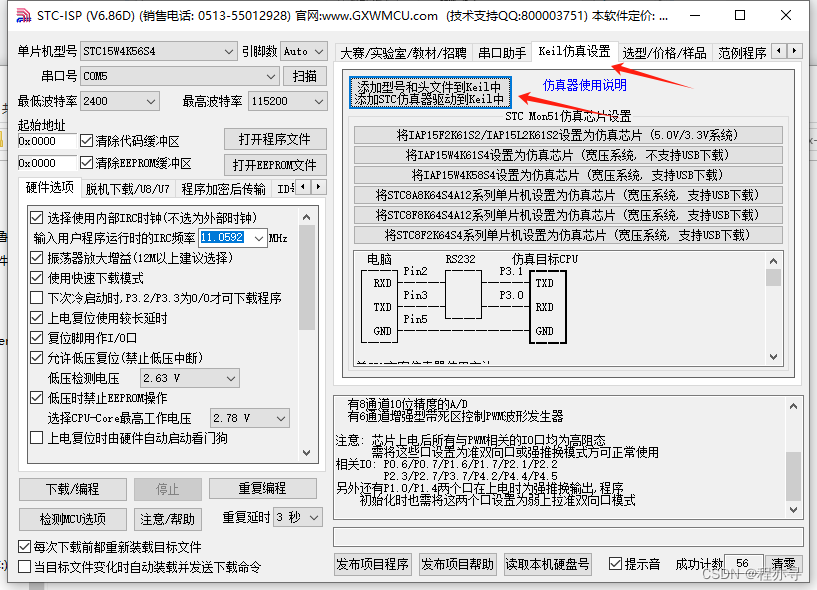Click 打开EEPROM文件 button
The image size is (817, 590).
point(275,165)
